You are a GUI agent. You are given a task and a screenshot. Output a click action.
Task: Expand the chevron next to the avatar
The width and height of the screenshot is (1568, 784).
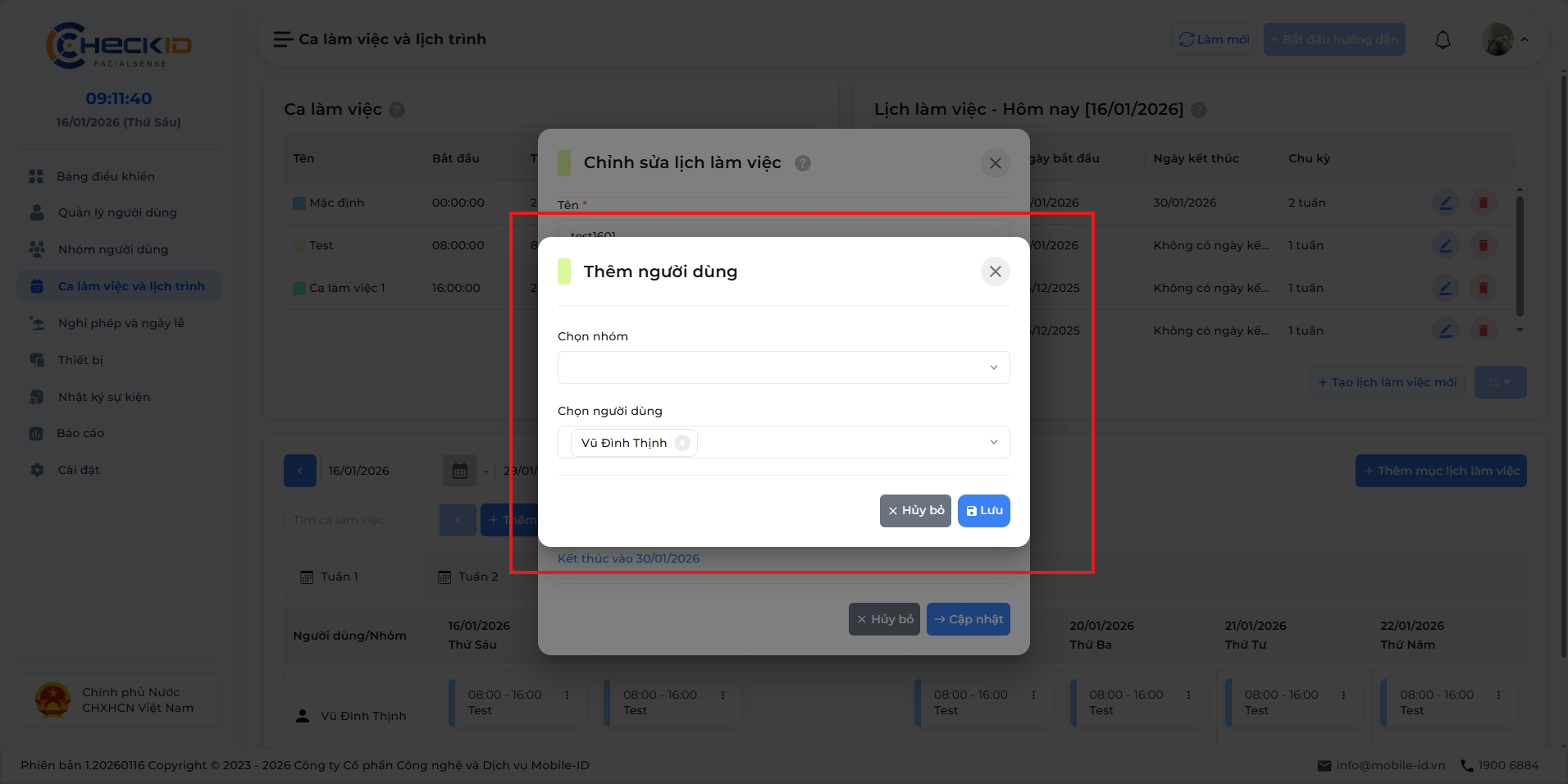click(1524, 39)
